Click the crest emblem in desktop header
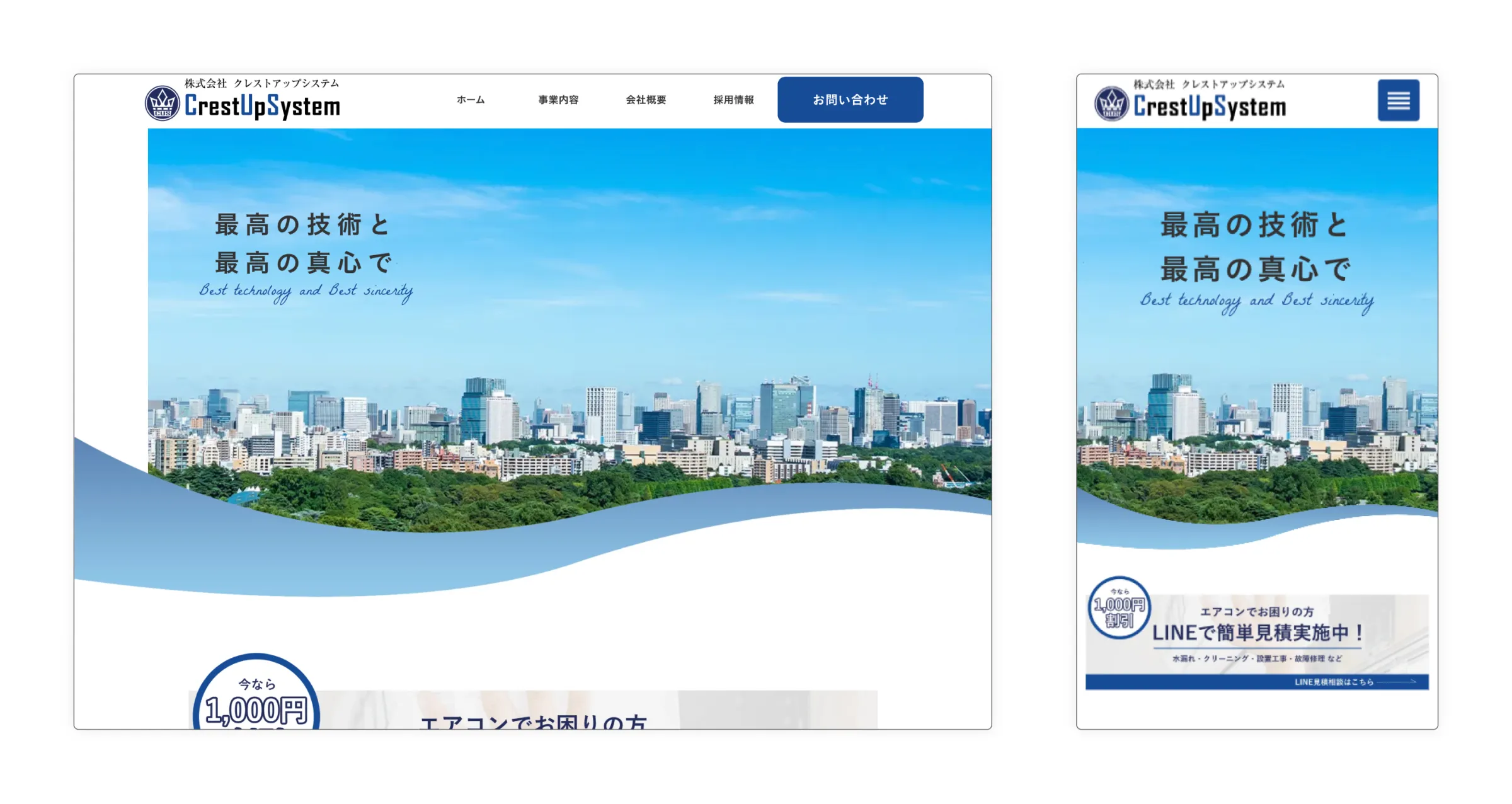The image size is (1512, 804). (163, 103)
